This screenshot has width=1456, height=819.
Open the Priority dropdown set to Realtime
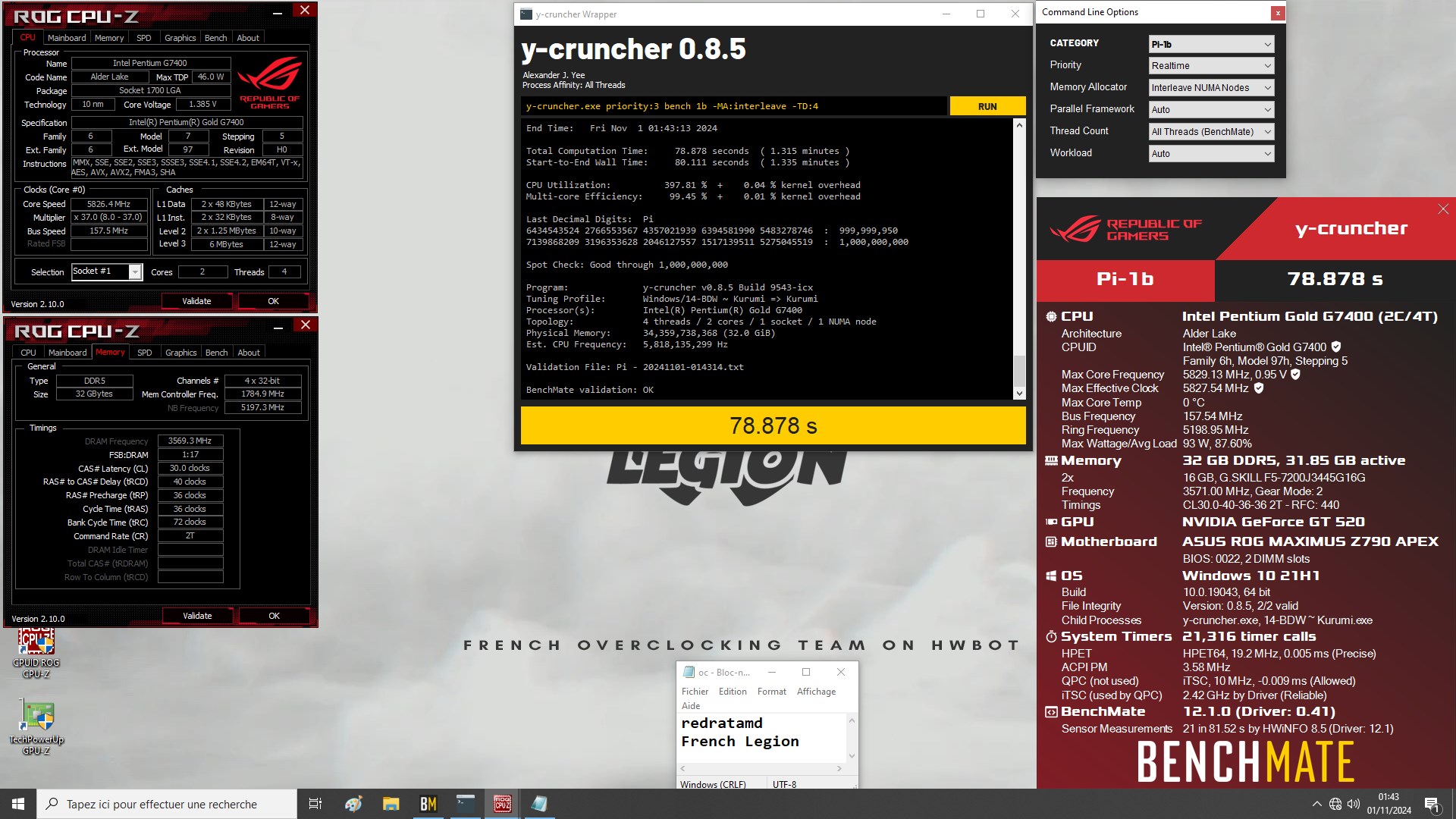(x=1211, y=66)
